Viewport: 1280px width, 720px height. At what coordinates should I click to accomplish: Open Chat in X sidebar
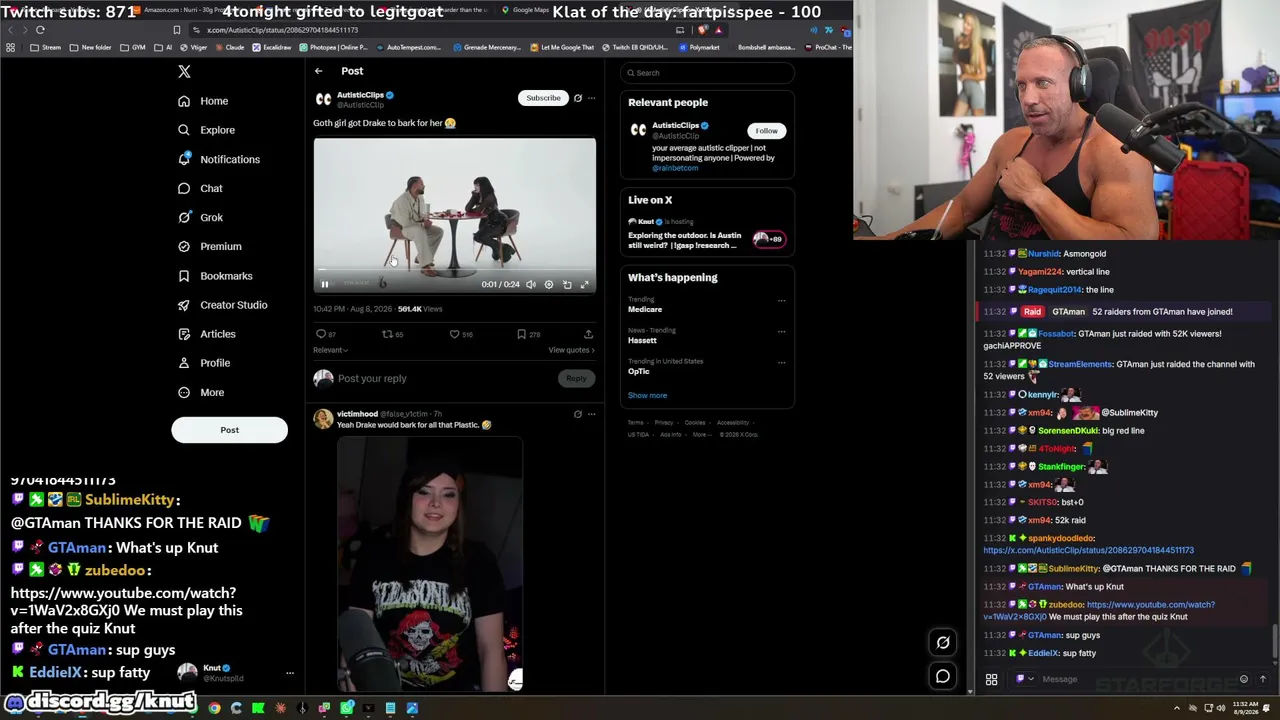coord(200,188)
